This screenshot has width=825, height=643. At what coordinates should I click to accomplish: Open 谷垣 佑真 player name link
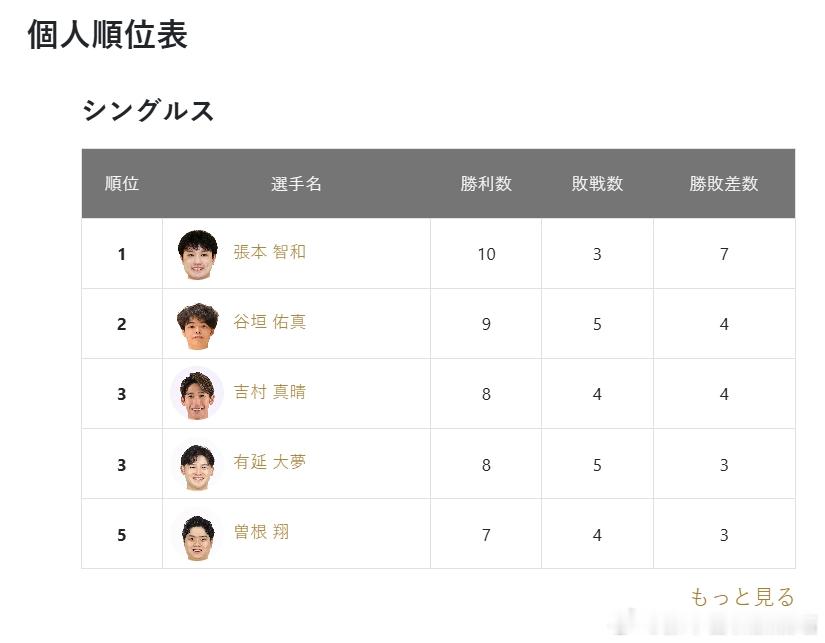coord(269,322)
